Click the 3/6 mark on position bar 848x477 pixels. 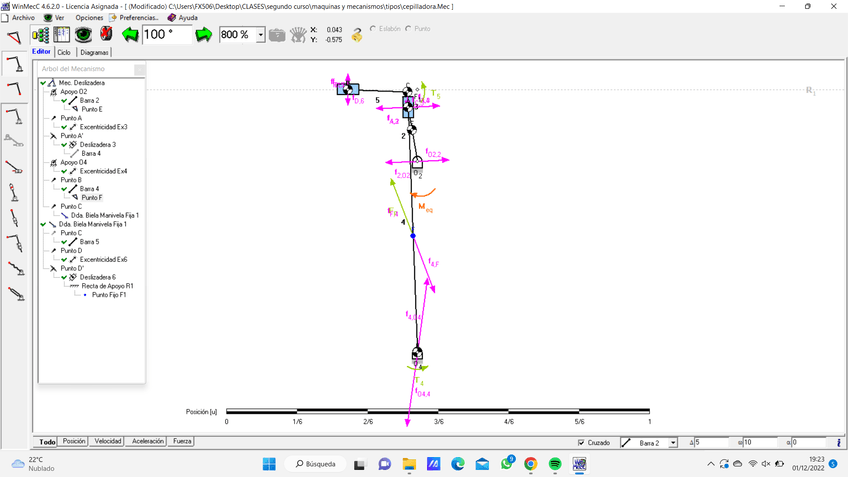click(x=438, y=411)
